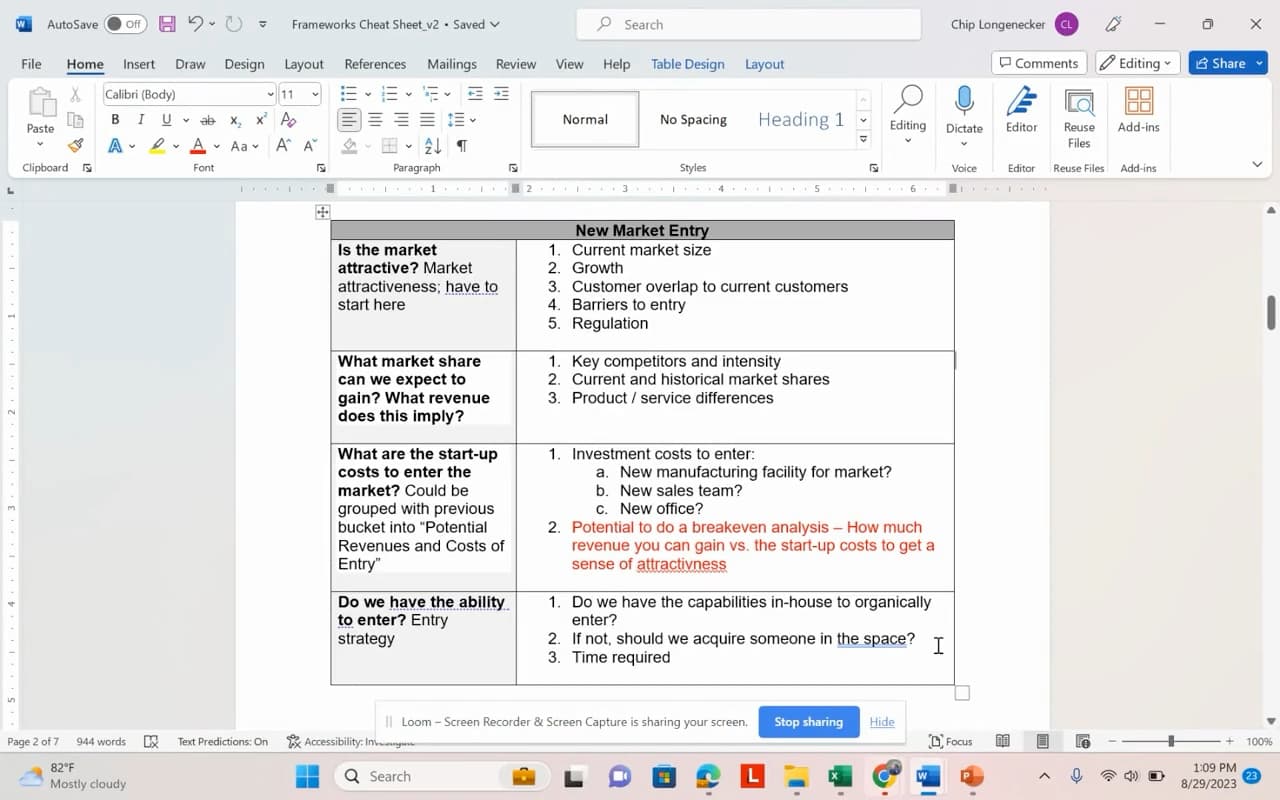Click the zoom slider in status bar
Viewport: 1280px width, 800px height.
1171,741
